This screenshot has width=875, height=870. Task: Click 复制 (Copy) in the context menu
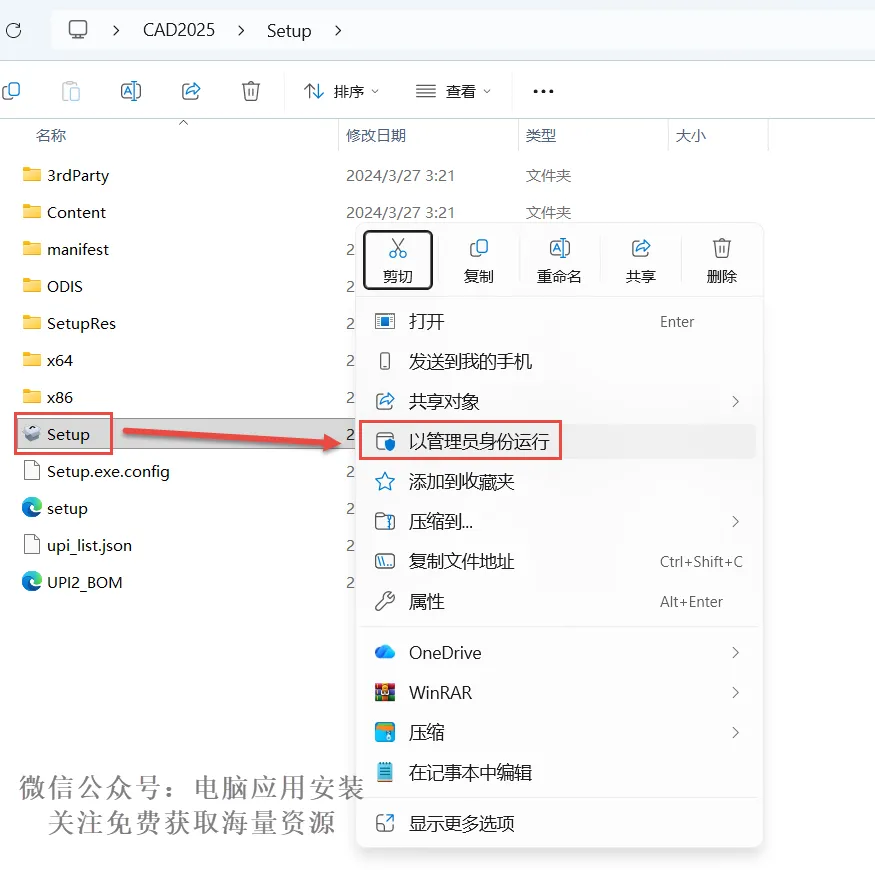[x=478, y=260]
